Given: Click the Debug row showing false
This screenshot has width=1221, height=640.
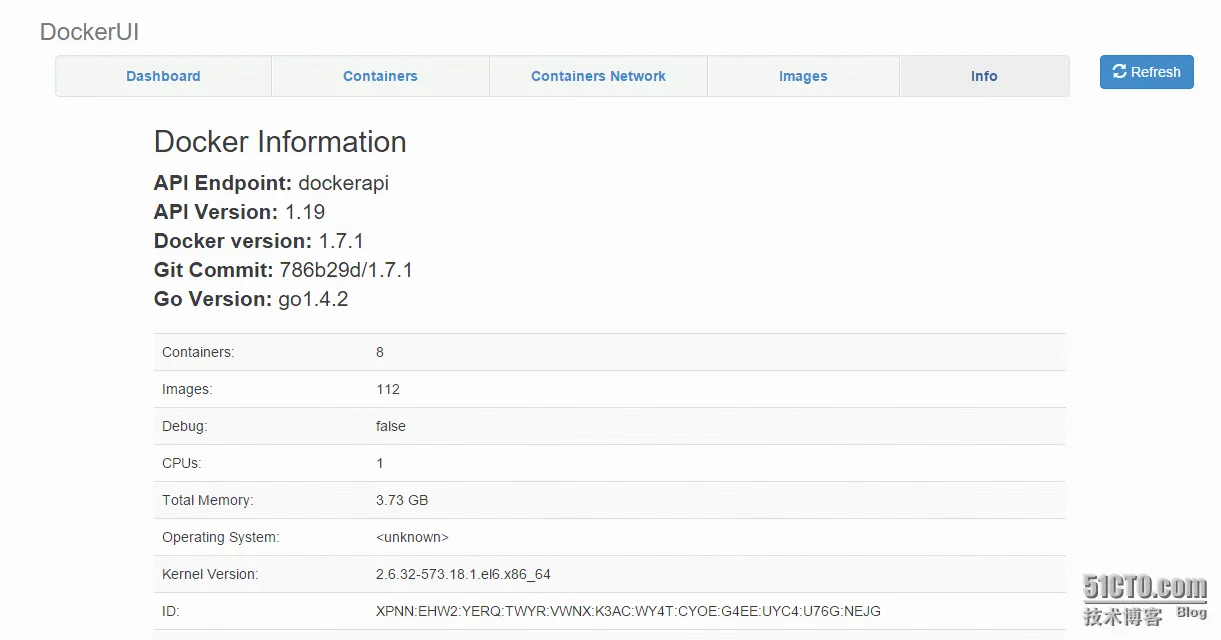Looking at the screenshot, I should (390, 426).
